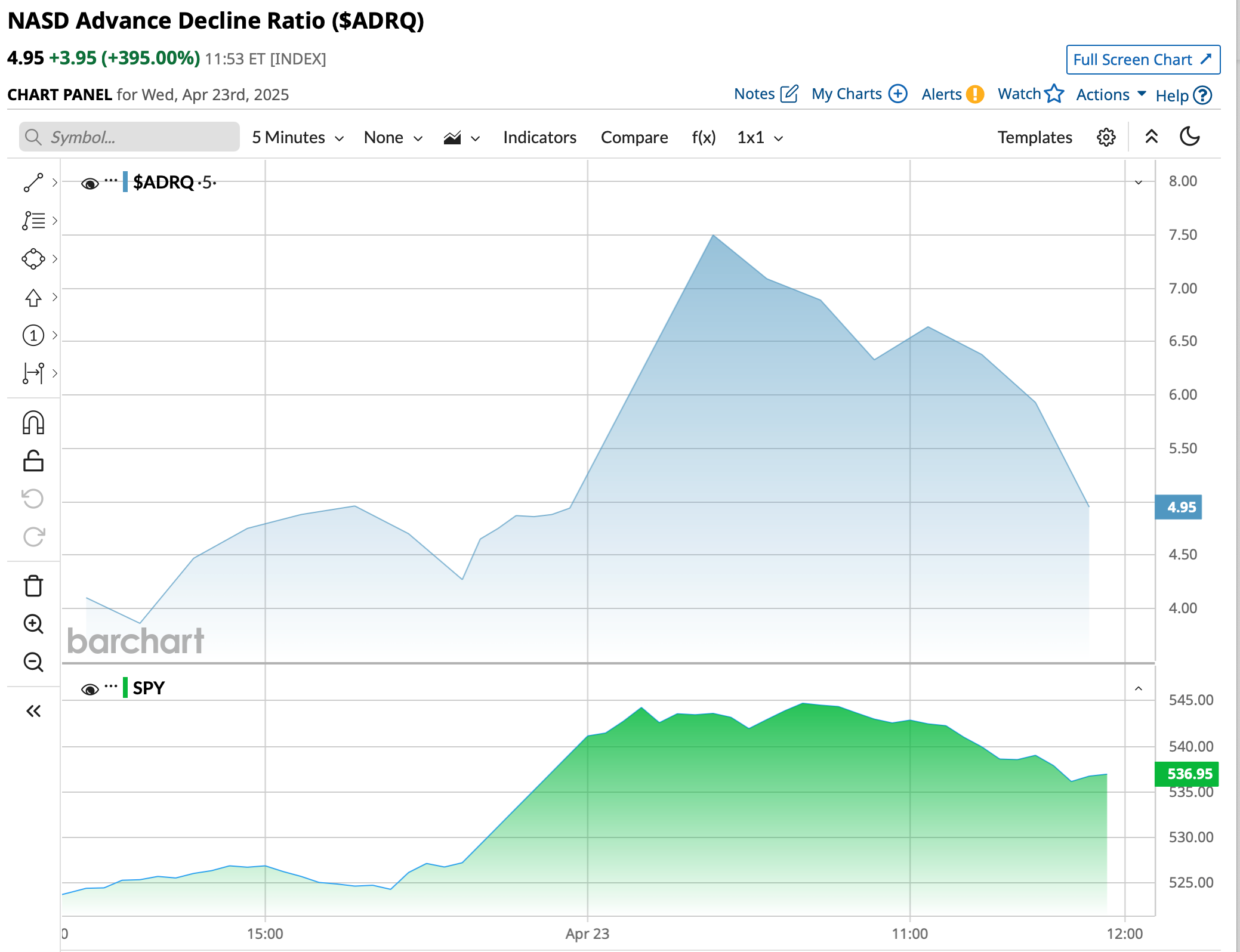The height and width of the screenshot is (952, 1240).
Task: Click the $ADRQ blue color swatch
Action: 125,182
